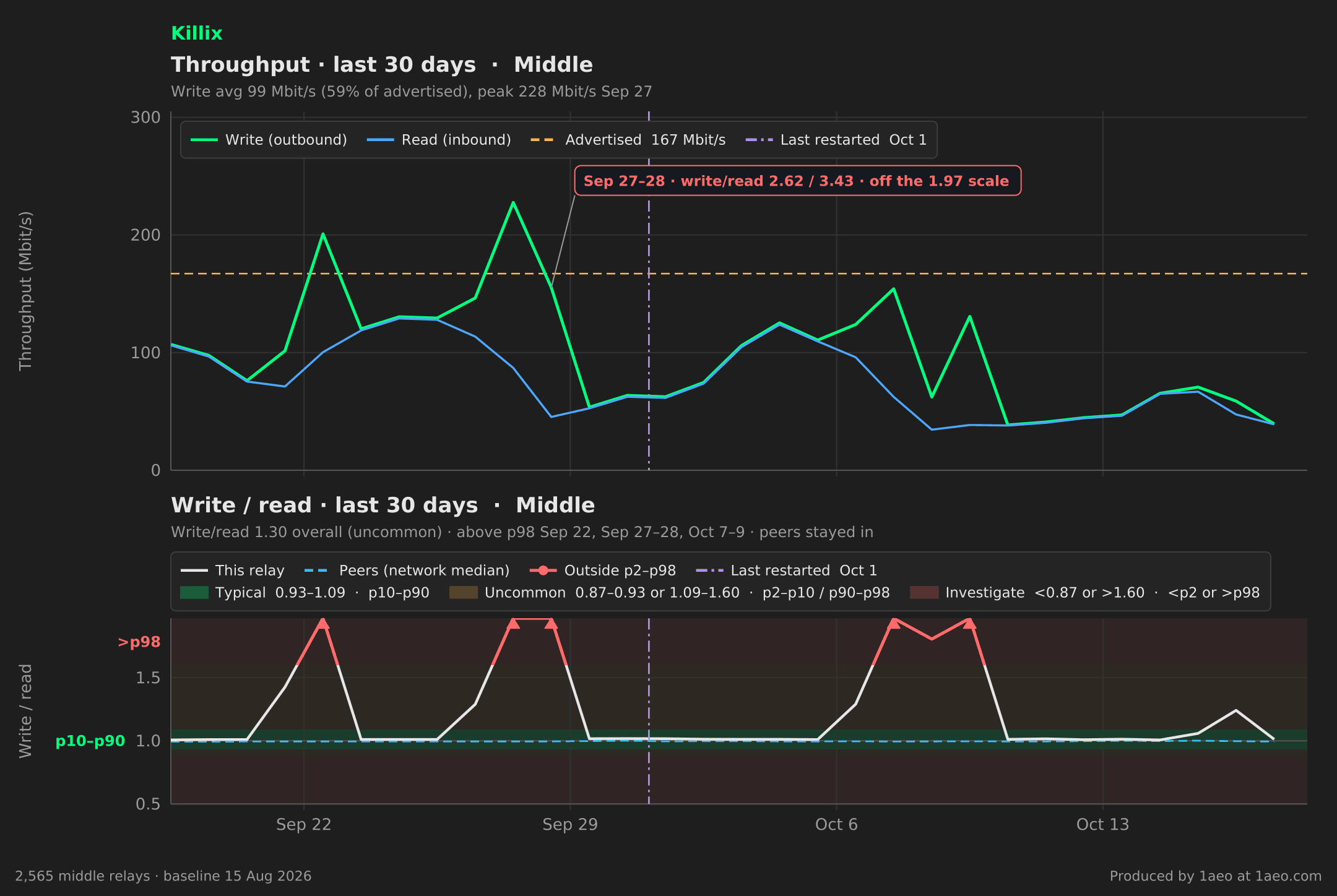The image size is (1337, 896).
Task: Click the 'Produced by 1aeo at 1aeo.com' credit
Action: pos(1216,876)
